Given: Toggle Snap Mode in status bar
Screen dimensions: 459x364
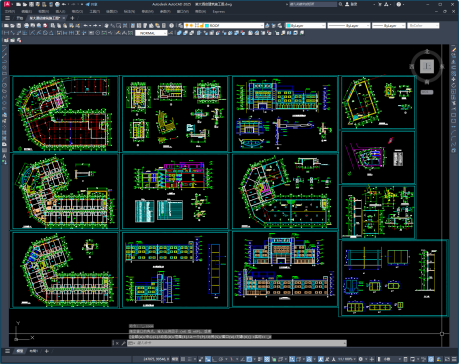Looking at the screenshot, I should pos(189,359).
